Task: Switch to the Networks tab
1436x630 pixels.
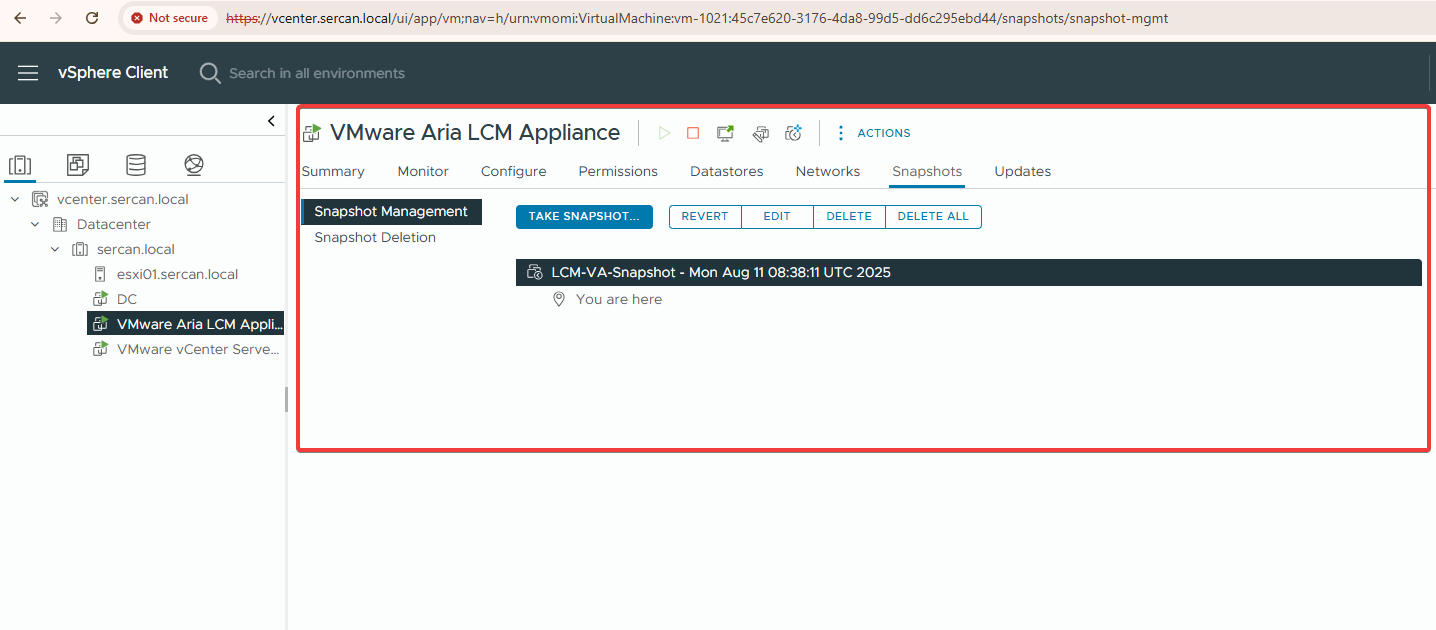Action: coord(828,171)
